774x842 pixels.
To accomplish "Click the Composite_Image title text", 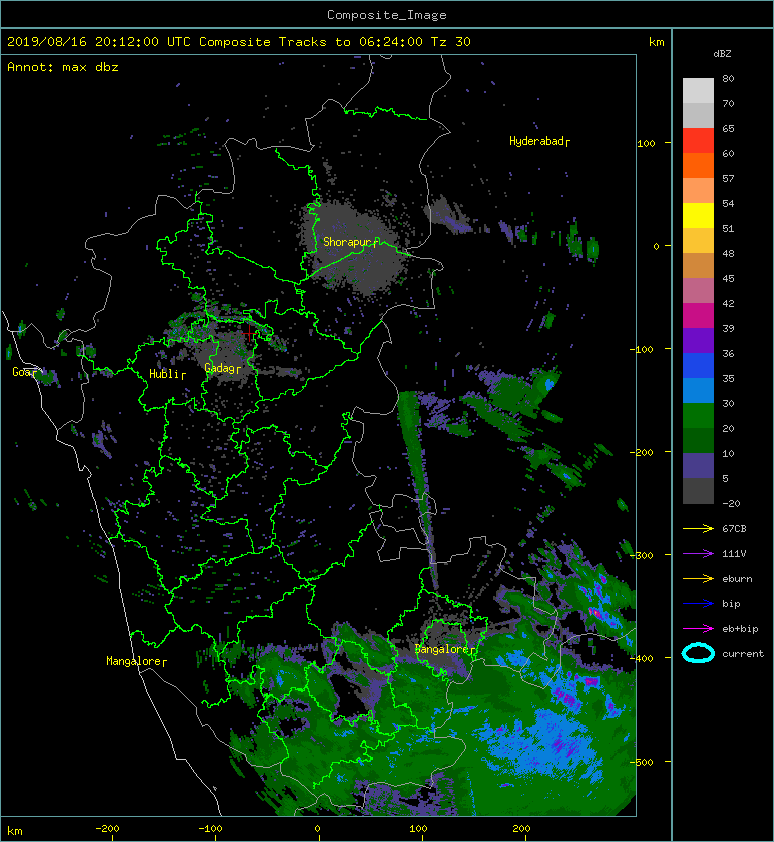I will [x=387, y=15].
